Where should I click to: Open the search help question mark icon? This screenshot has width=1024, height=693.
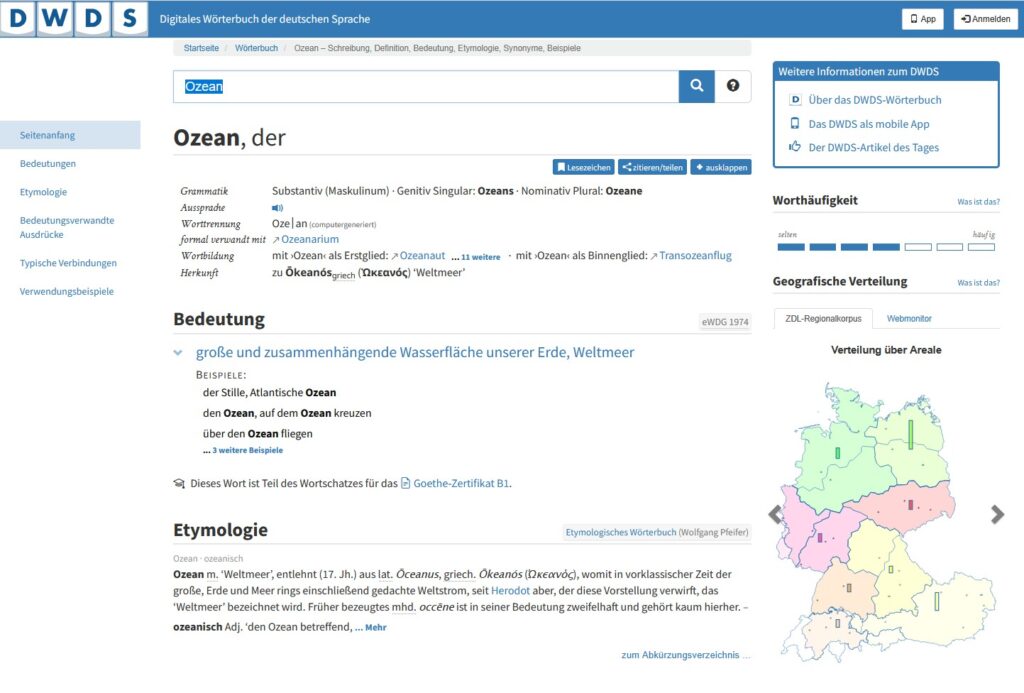(733, 87)
